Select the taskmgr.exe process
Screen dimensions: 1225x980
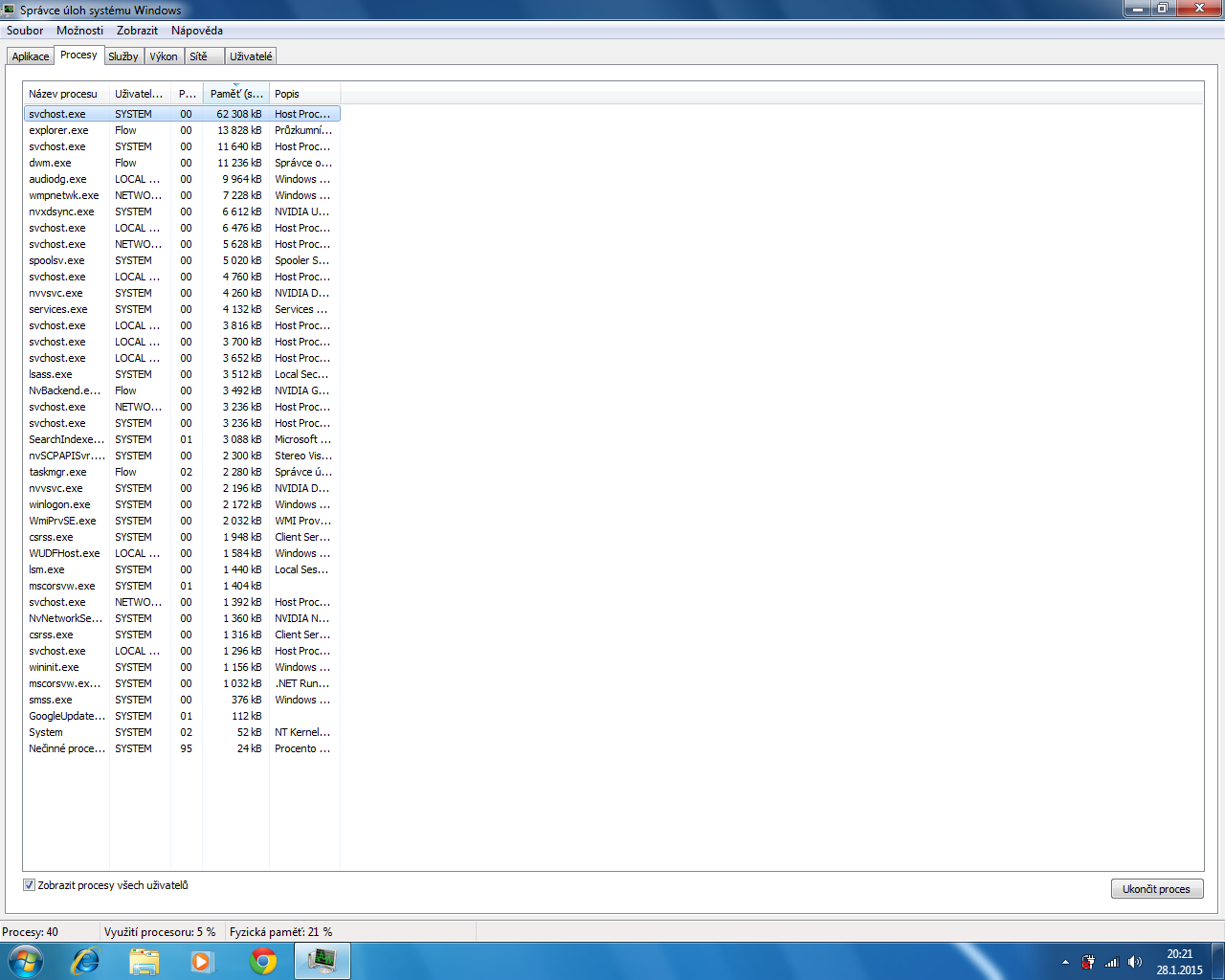point(182,472)
